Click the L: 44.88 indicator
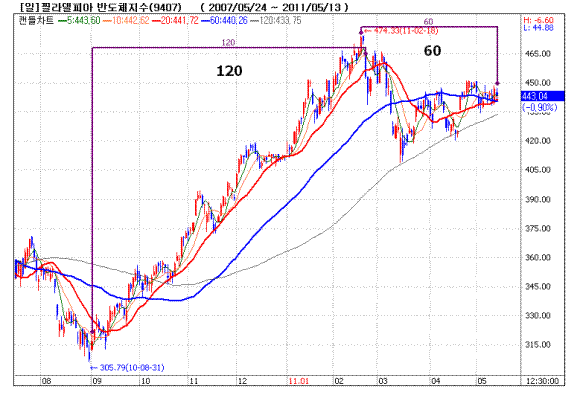This screenshot has width=580, height=401. [538, 28]
